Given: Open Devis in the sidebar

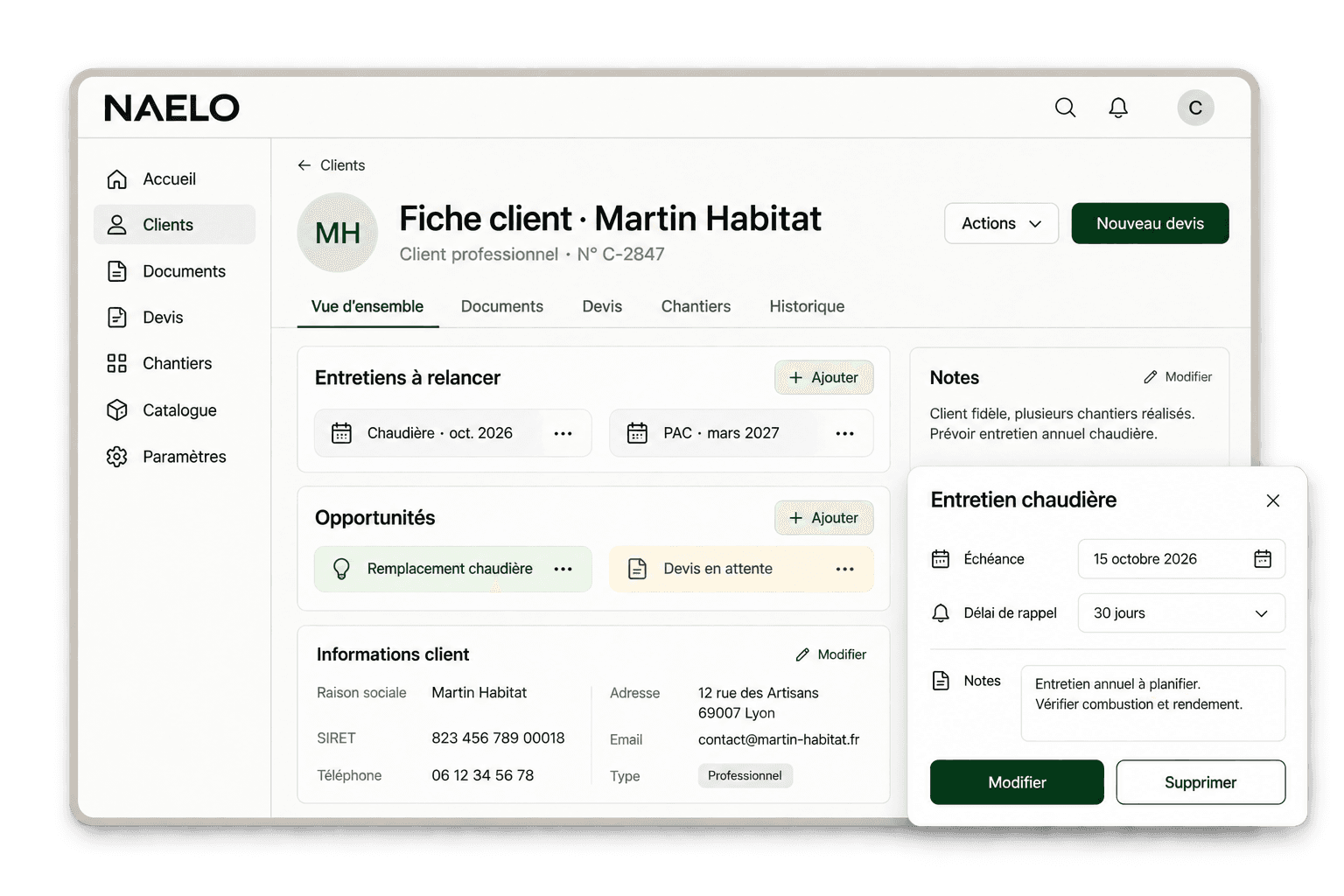Looking at the screenshot, I should (174, 317).
